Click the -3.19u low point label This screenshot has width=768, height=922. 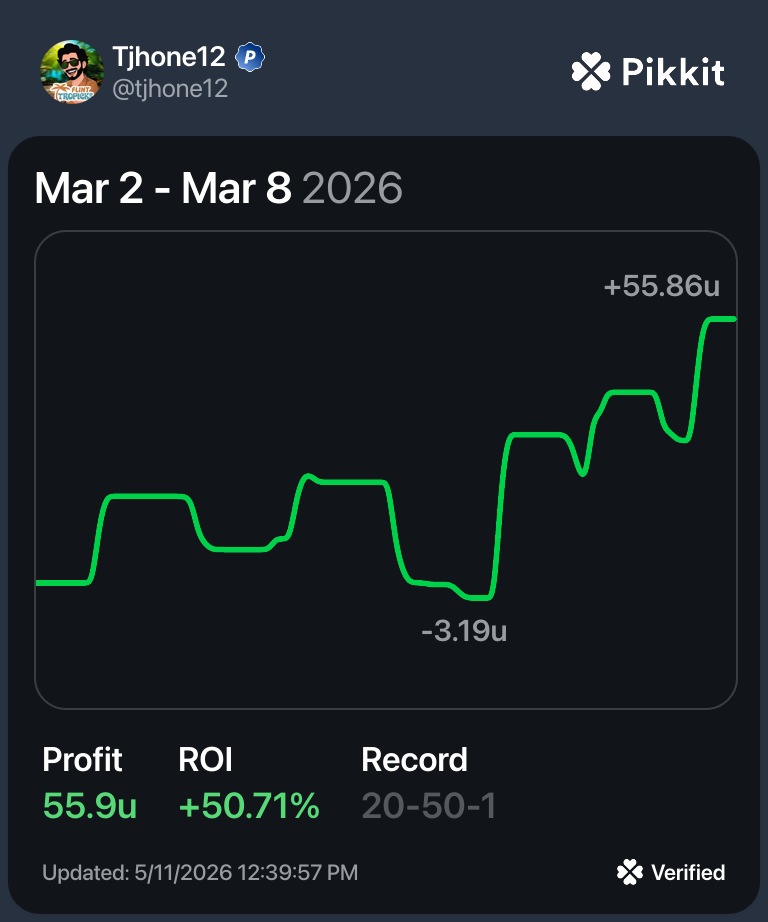point(464,631)
